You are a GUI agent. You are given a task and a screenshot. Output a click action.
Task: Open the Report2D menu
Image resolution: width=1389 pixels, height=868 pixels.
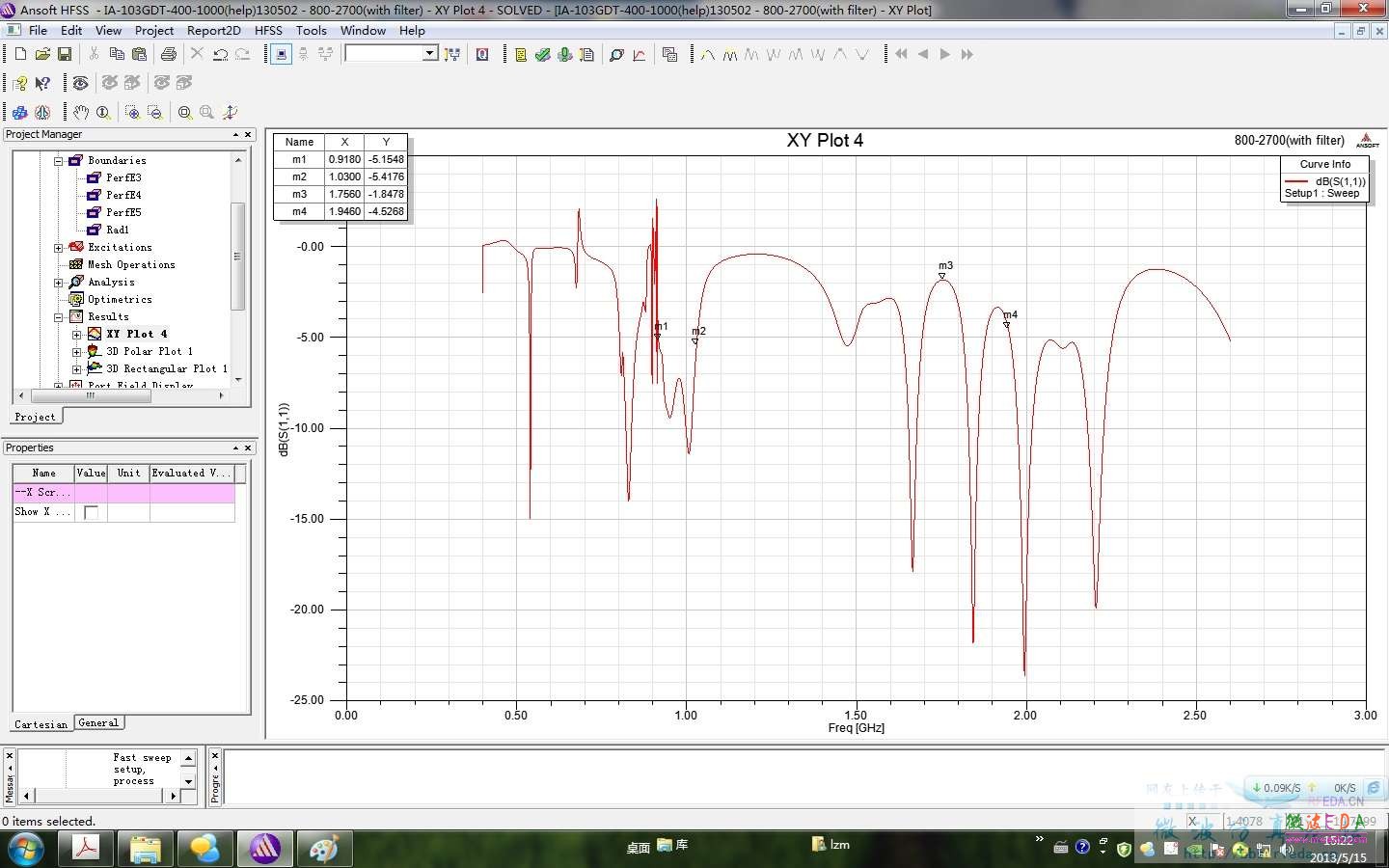pos(213,30)
